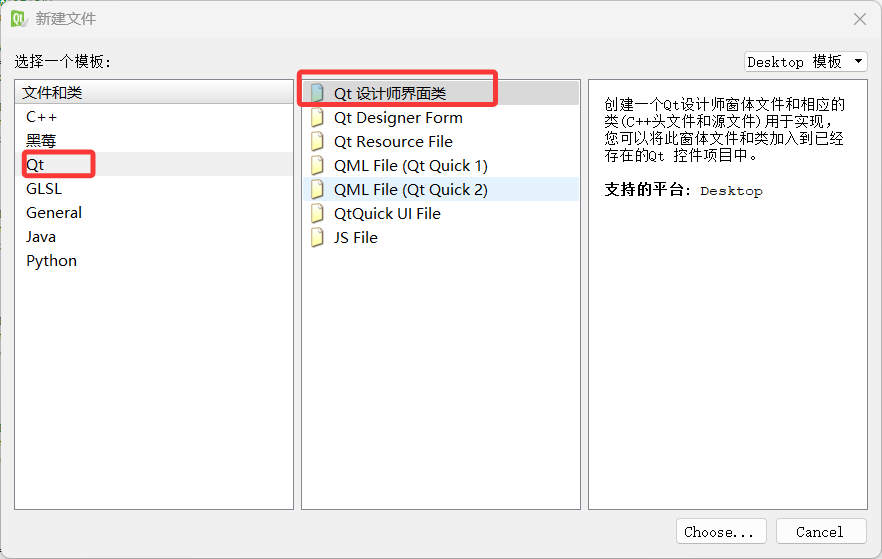Choose the Qt Designer Form template
882x559 pixels.
point(440,118)
